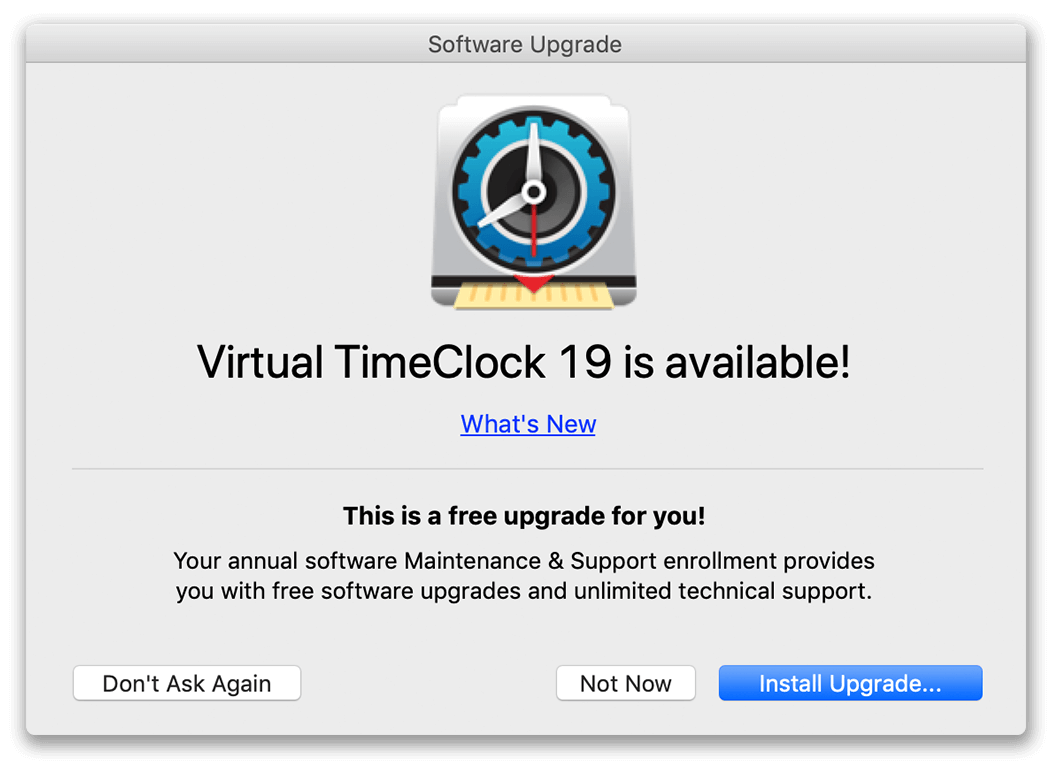Click the blue underlined What's New text
This screenshot has height=762, width=1056.
tap(528, 424)
